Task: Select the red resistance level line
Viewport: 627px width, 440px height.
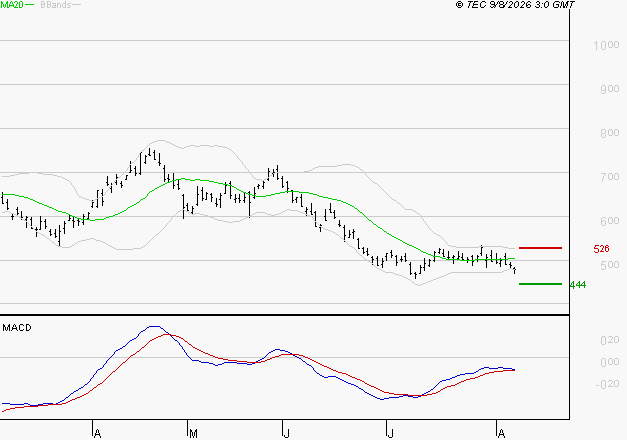Action: [540, 248]
